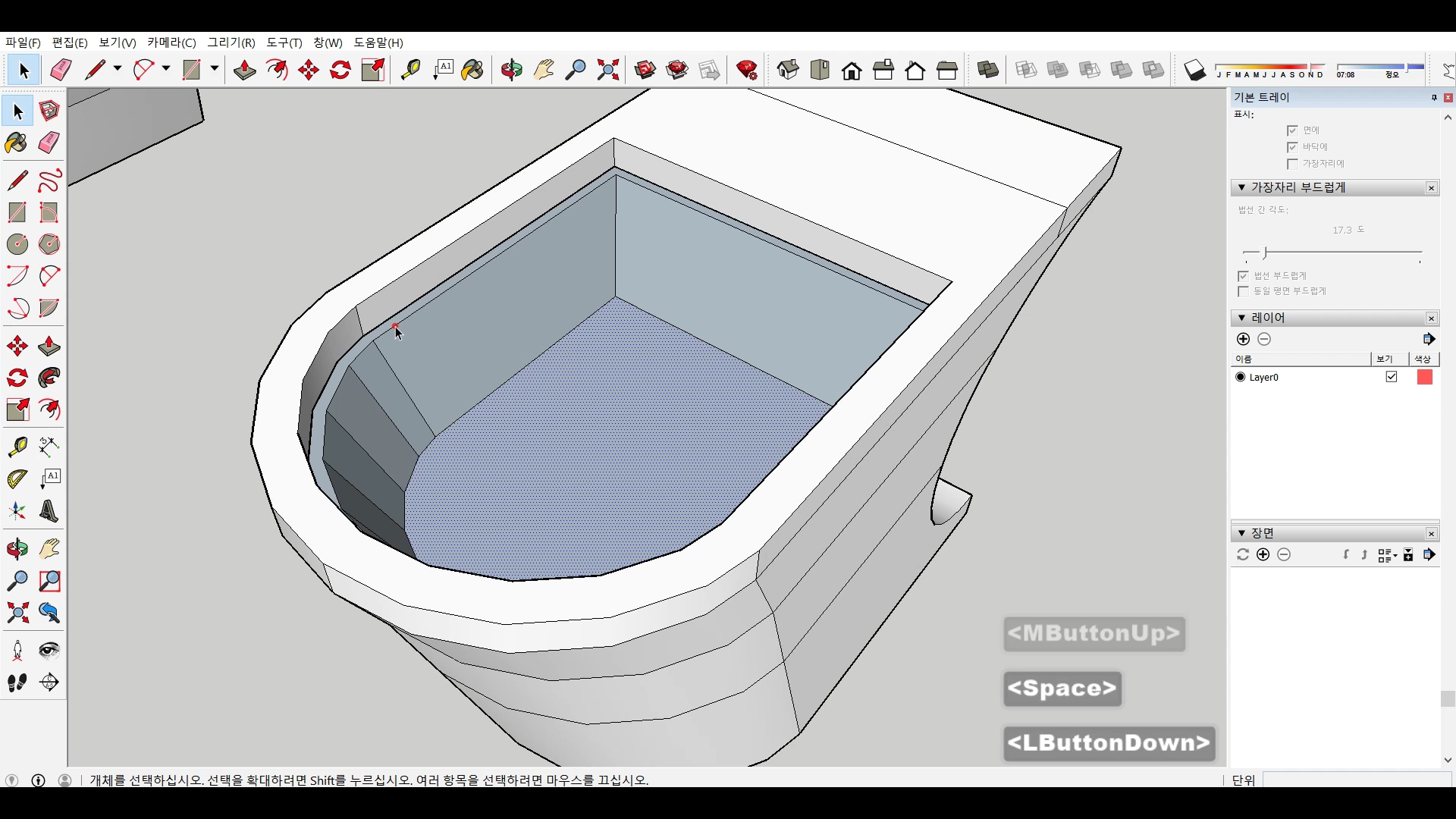Click the add scene plus button
This screenshot has height=819, width=1456.
click(x=1263, y=555)
